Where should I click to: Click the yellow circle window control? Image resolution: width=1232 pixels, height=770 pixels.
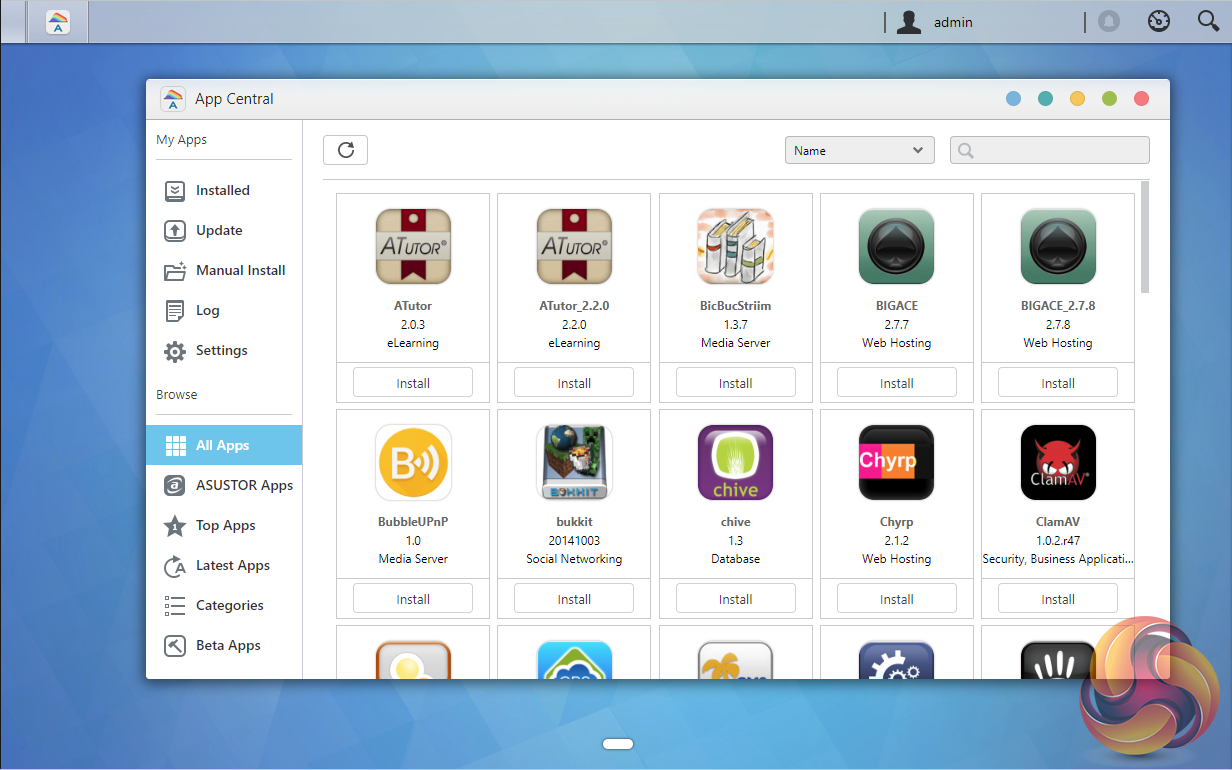pos(1077,99)
